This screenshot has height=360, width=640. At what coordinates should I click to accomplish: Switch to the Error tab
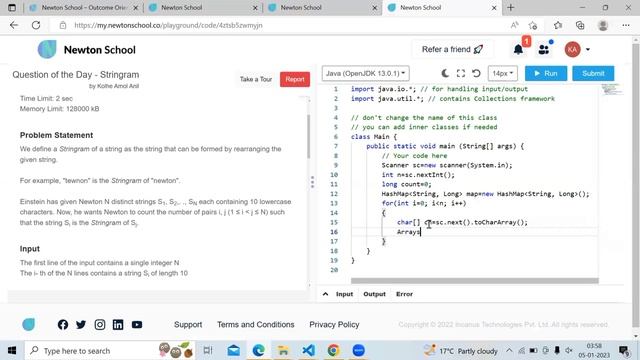coord(404,294)
